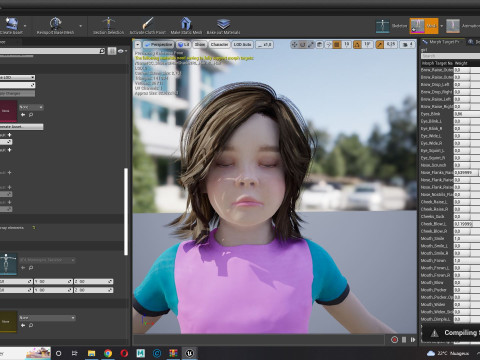Click the Apply Changes button
The image size is (480, 360).
[17, 94]
